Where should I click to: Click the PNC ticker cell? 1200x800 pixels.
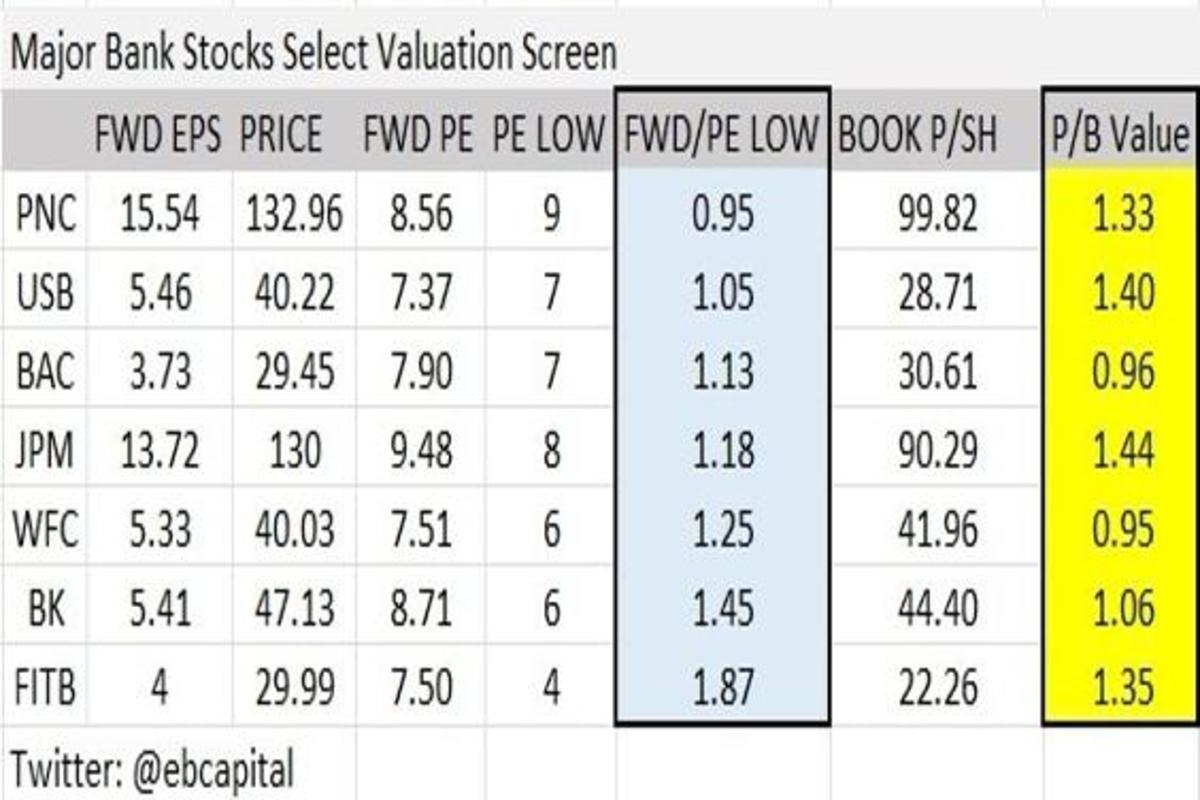(x=46, y=214)
